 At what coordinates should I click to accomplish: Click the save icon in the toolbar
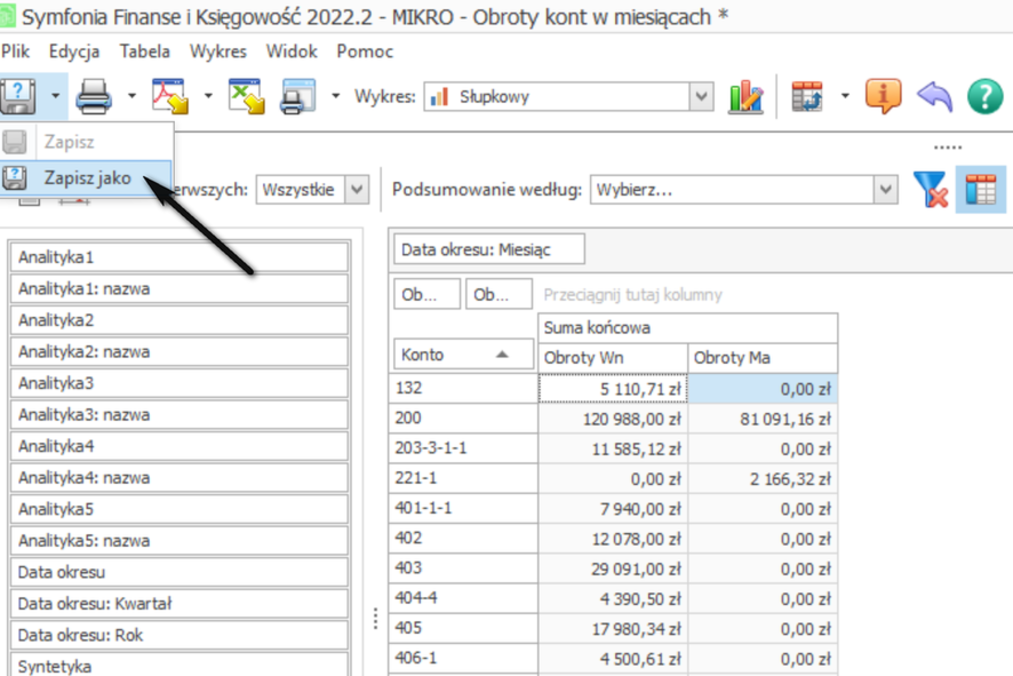click(x=18, y=97)
